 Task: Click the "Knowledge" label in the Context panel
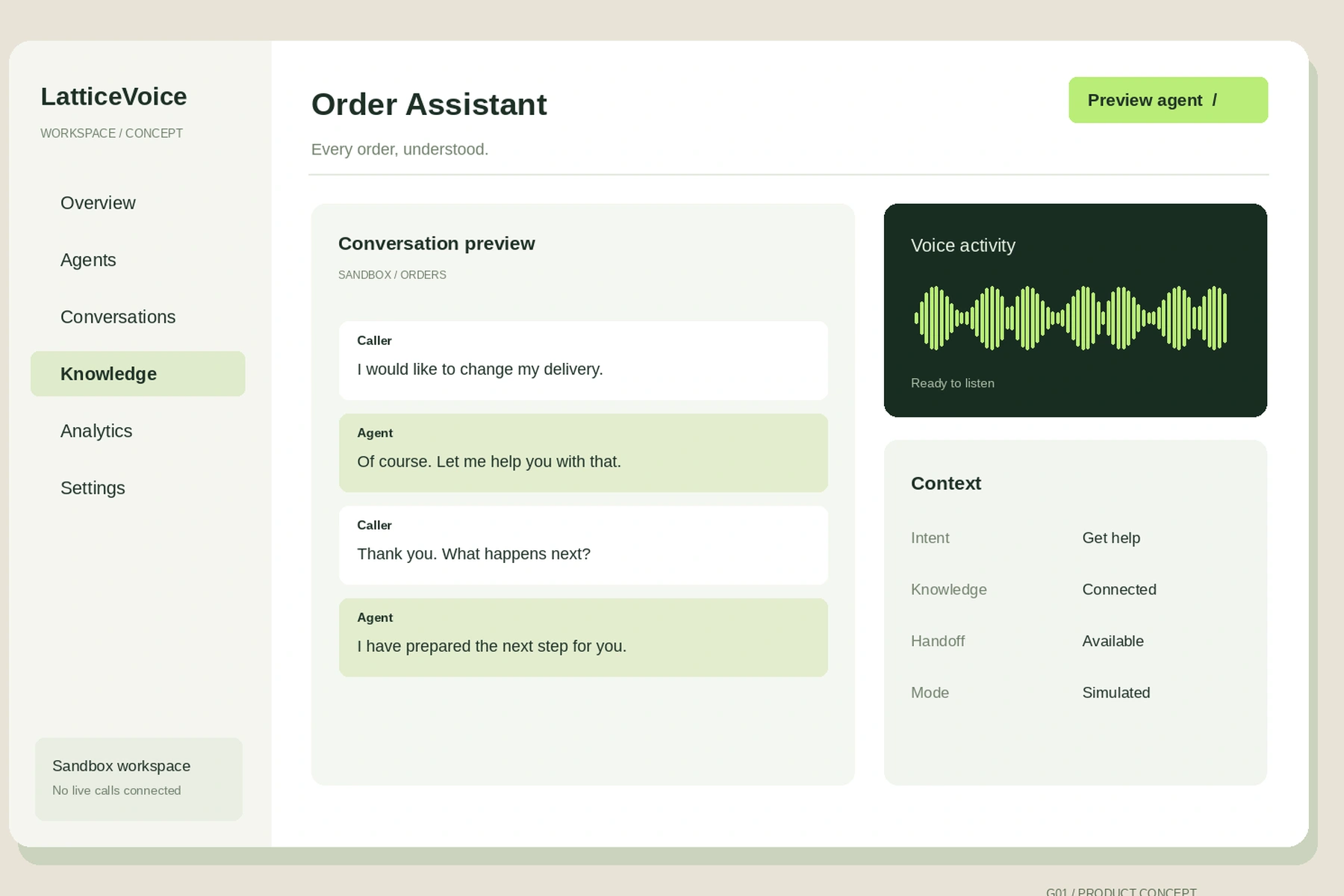click(949, 589)
